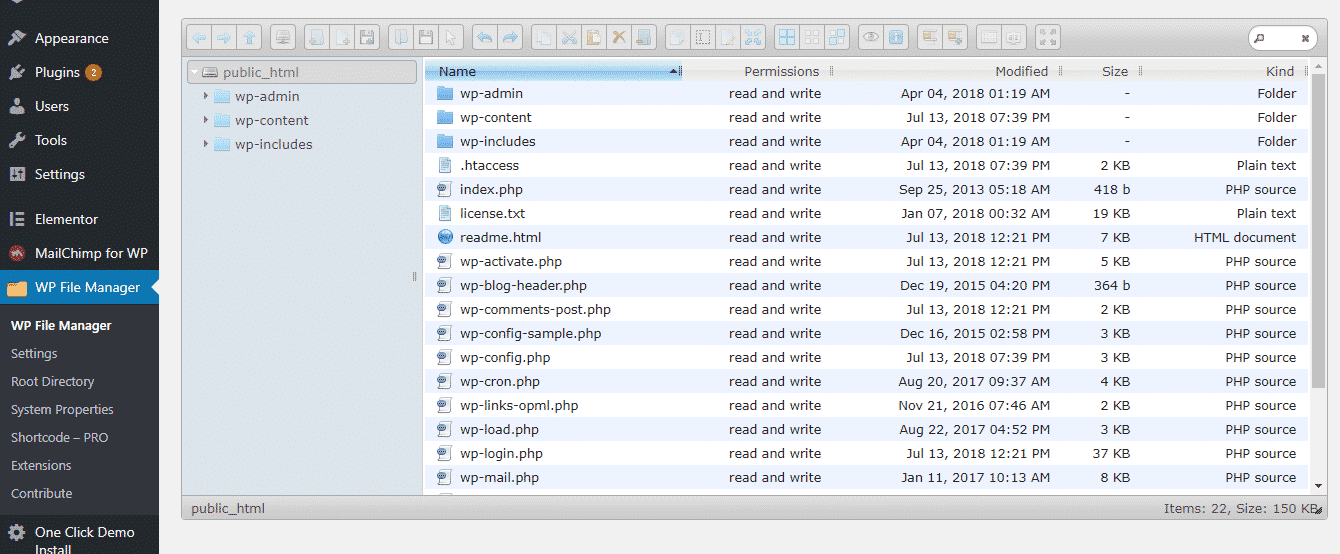Select the index.php file row
Viewport: 1340px width, 554px height.
[x=867, y=189]
